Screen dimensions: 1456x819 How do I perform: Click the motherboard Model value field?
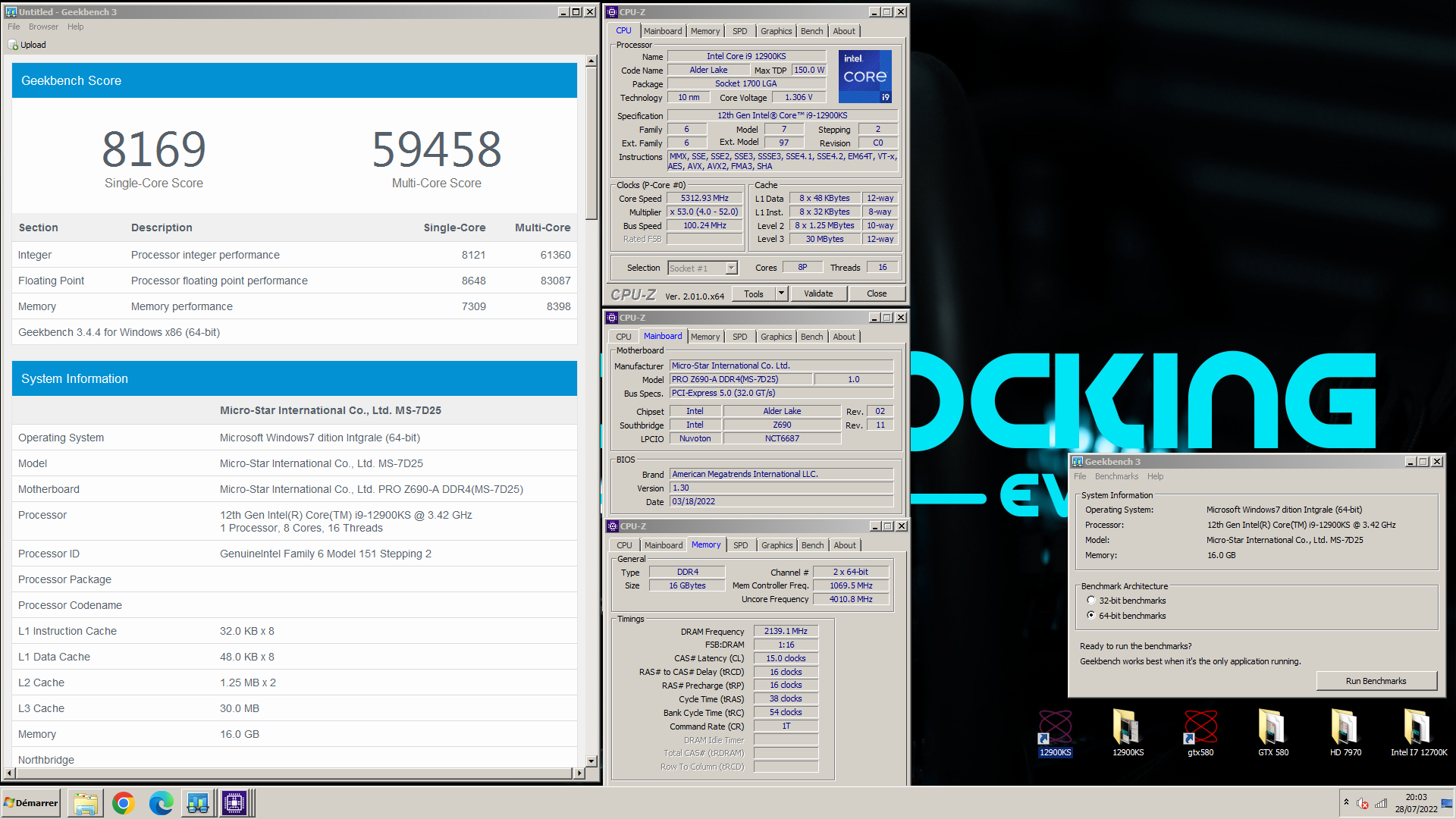tap(741, 379)
